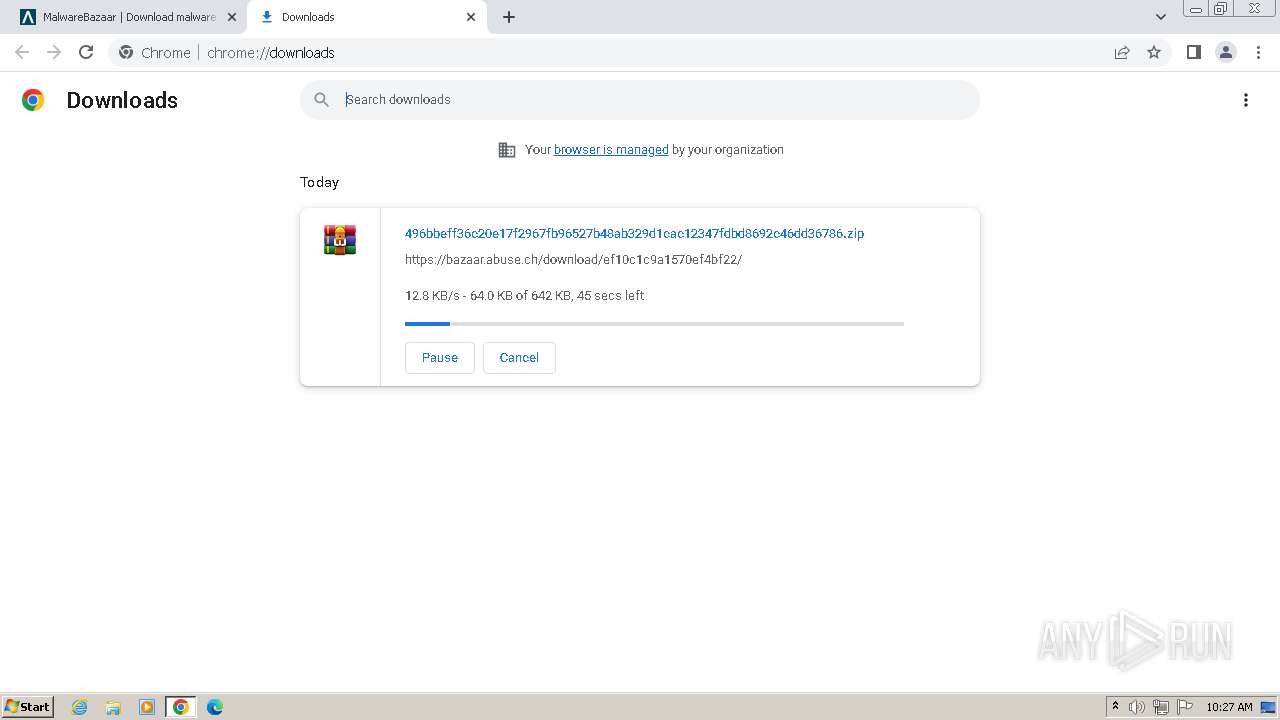Launch Internet Explorer from taskbar
1280x720 pixels.
[80, 707]
